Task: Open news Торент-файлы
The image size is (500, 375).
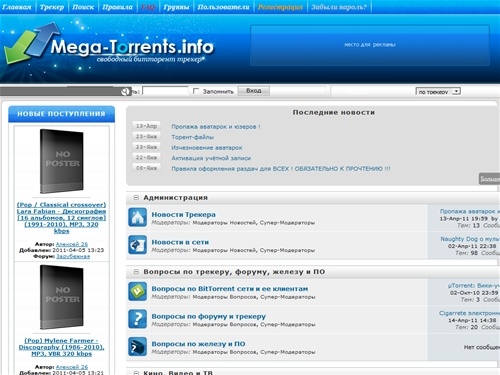Action: [193, 137]
